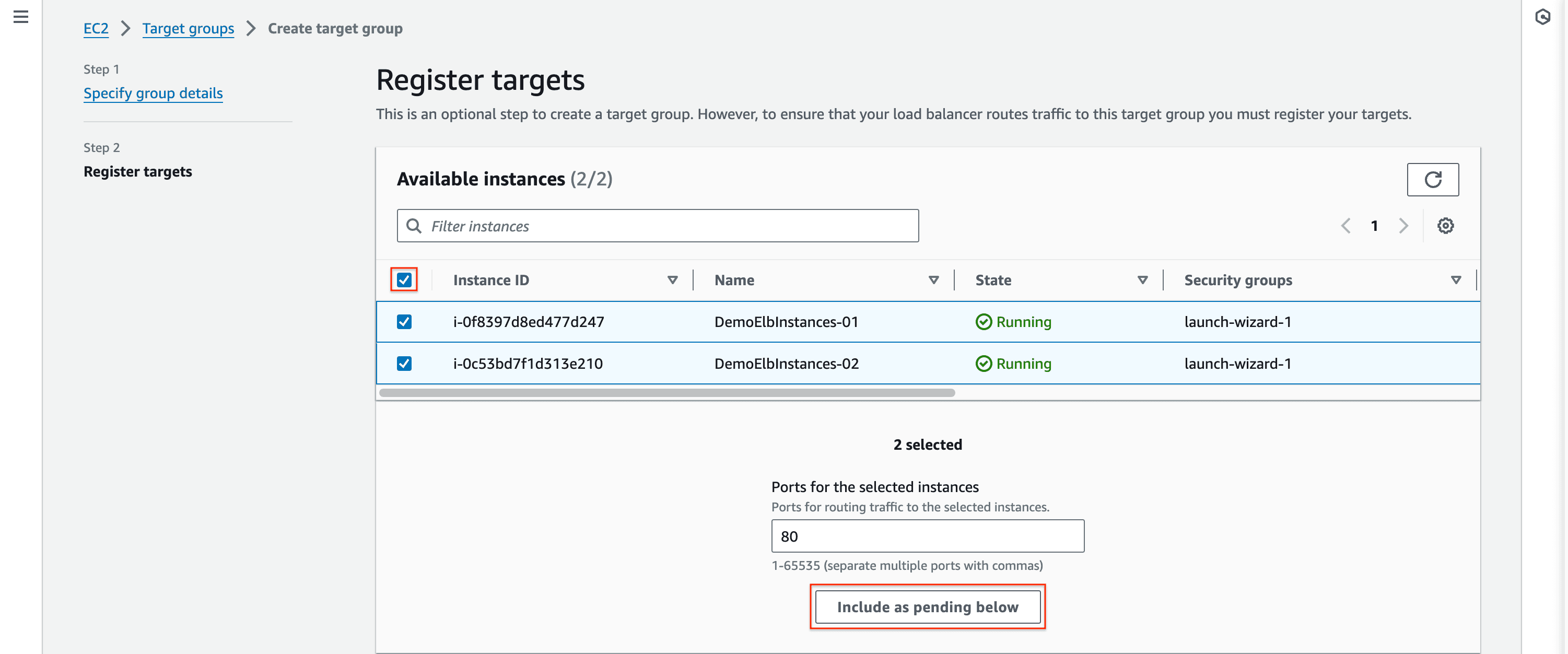Viewport: 1568px width, 654px height.
Task: Click the horizontal table scrollbar
Action: tap(666, 393)
